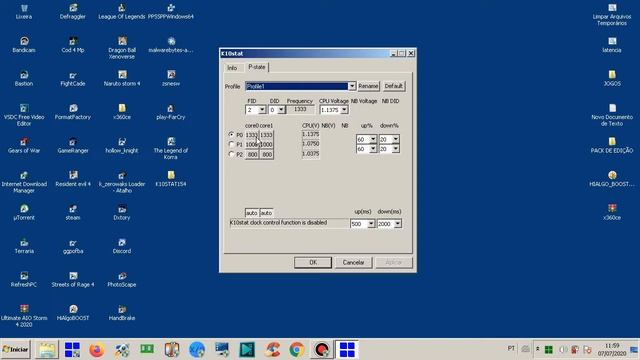Switch to the Info tab
This screenshot has height=360, width=640.
pyautogui.click(x=232, y=68)
